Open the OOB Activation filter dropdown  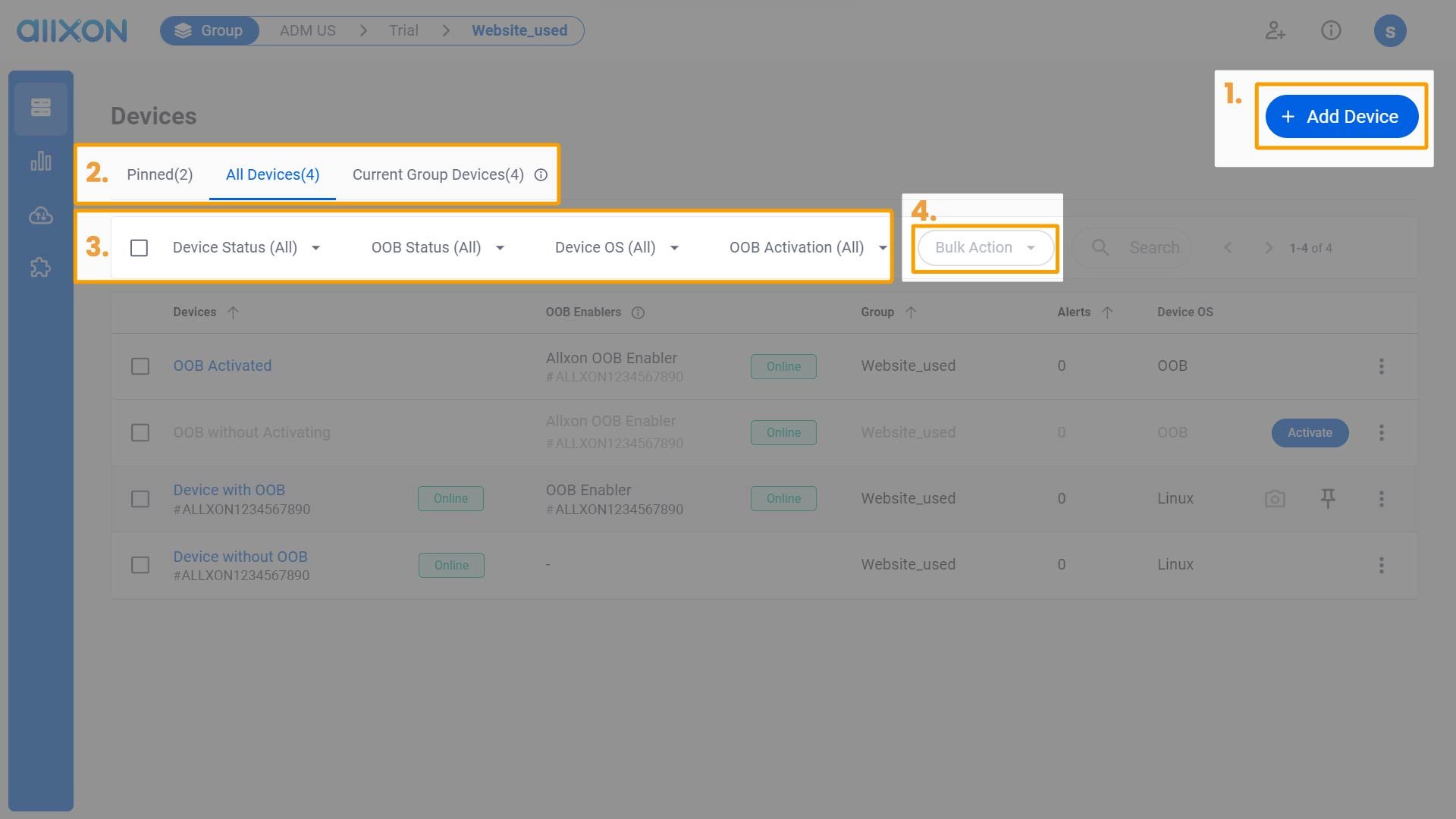(806, 247)
